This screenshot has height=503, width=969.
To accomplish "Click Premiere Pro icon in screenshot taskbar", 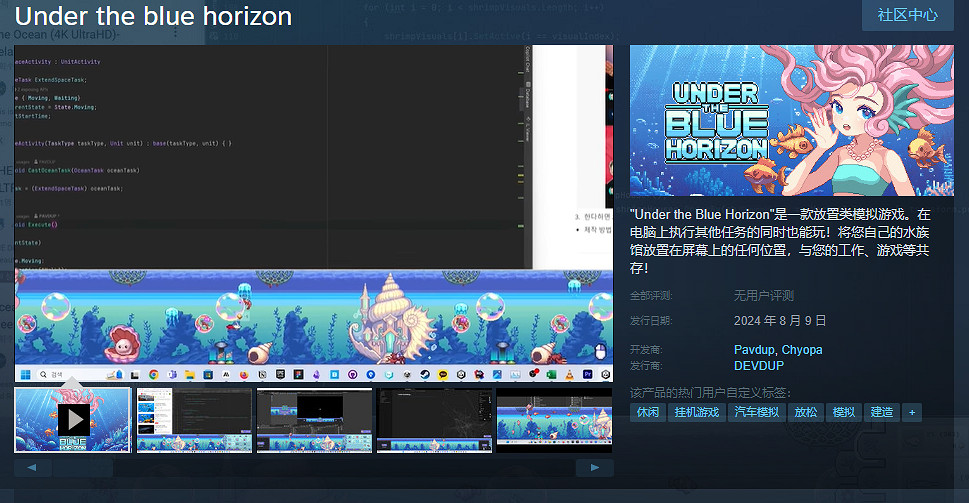I will [x=587, y=374].
